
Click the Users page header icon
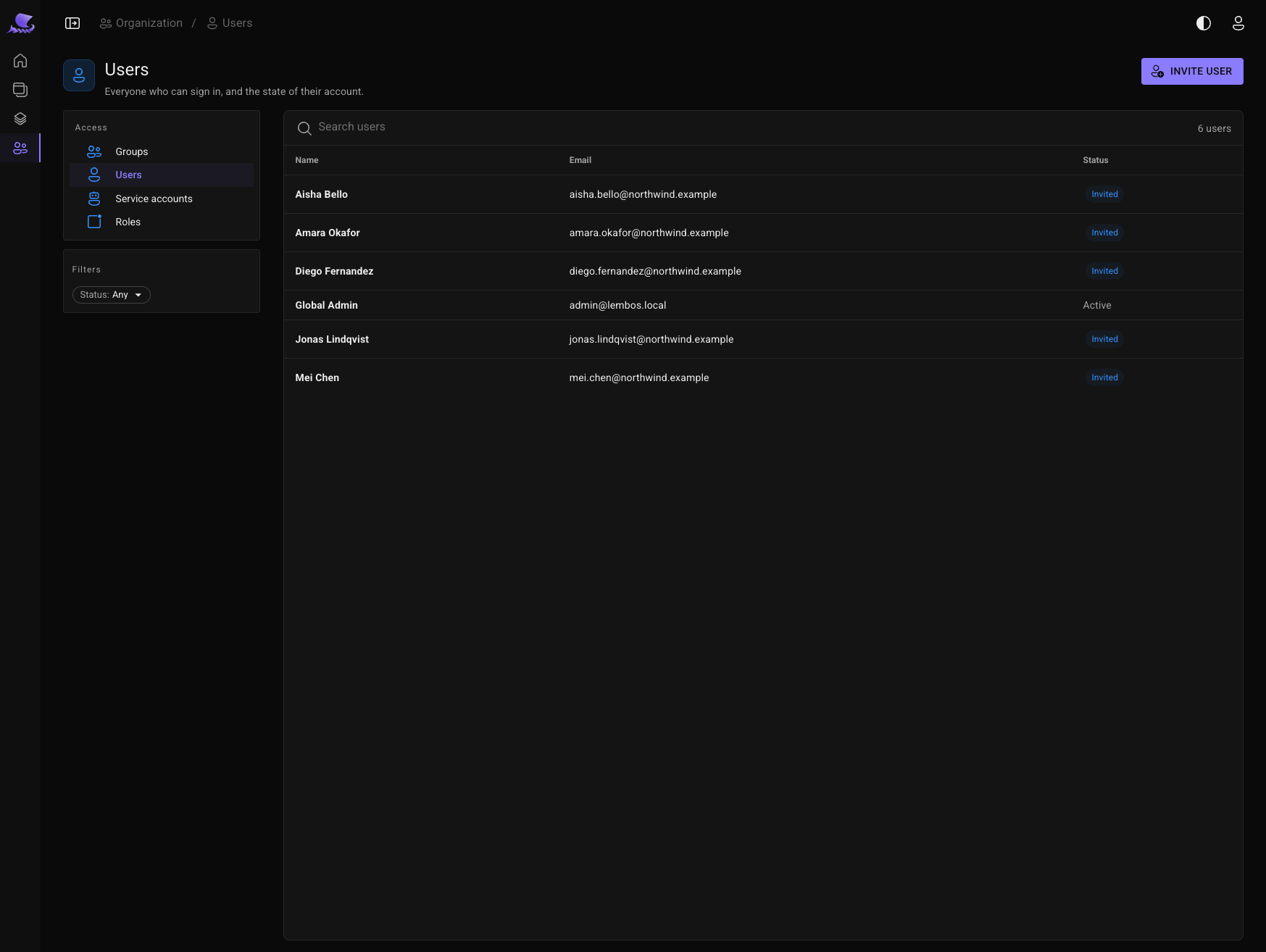(79, 75)
